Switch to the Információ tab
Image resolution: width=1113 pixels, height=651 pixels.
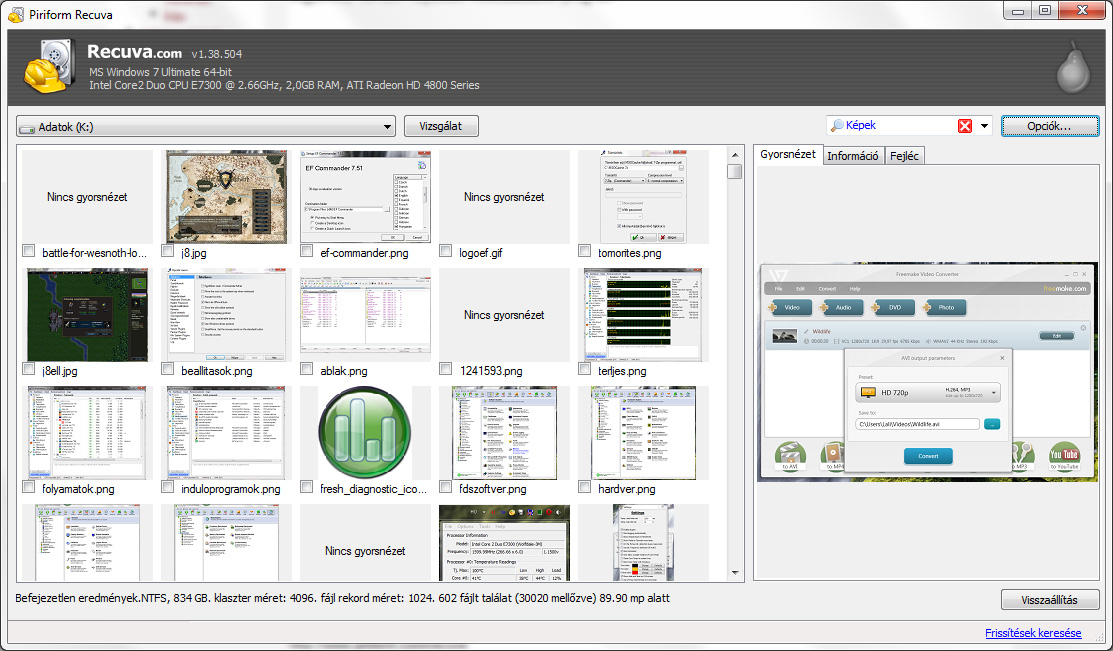point(853,155)
